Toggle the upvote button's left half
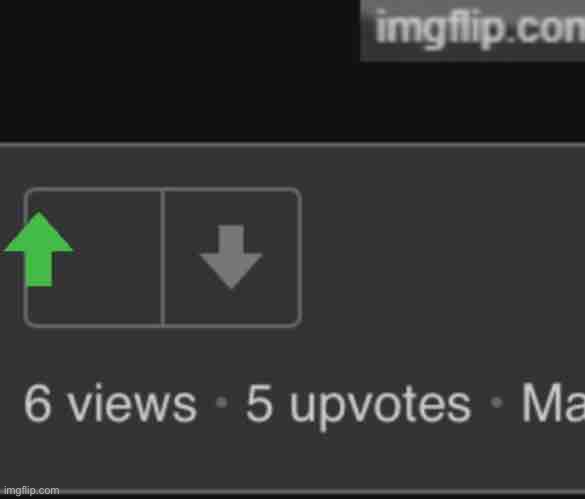The image size is (585, 499). [x=93, y=258]
